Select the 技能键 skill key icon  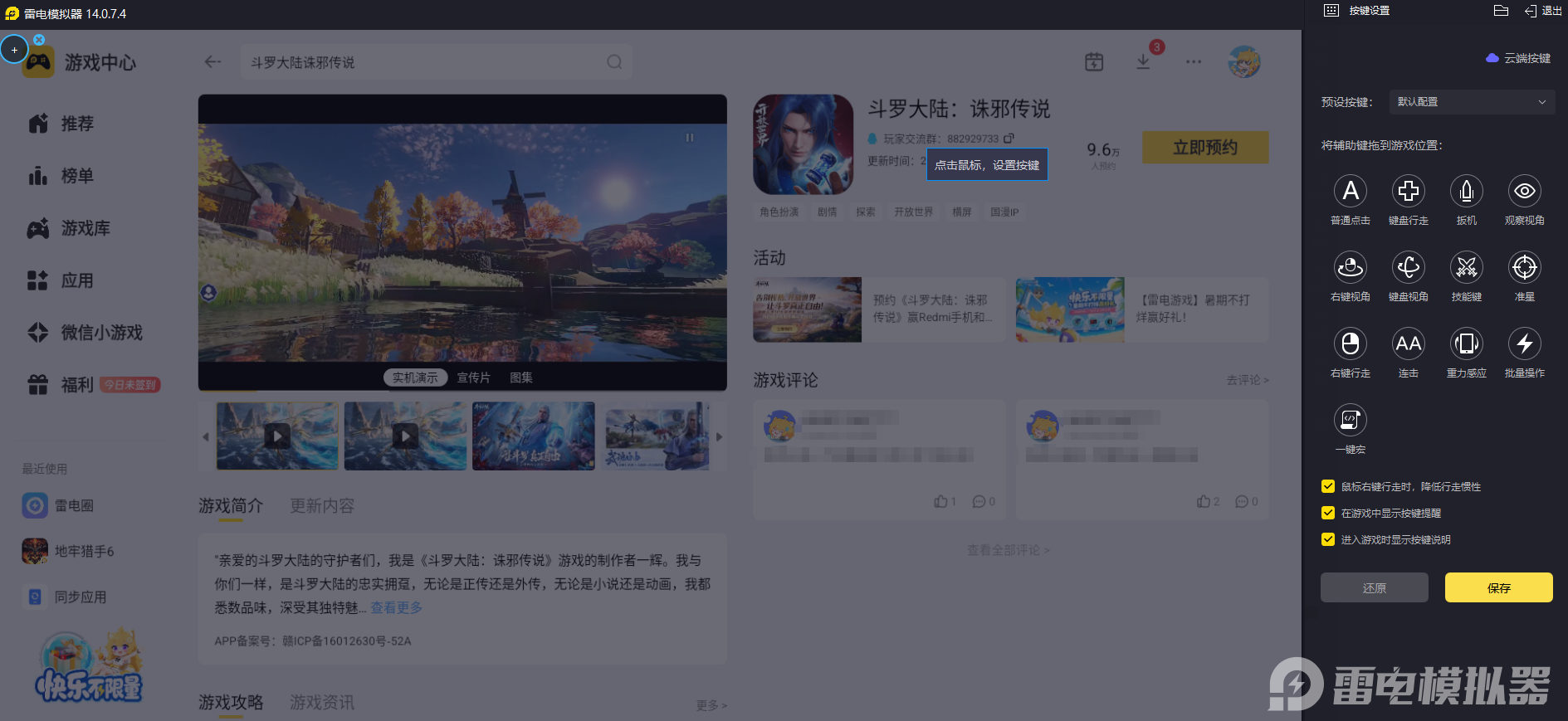pos(1467,267)
